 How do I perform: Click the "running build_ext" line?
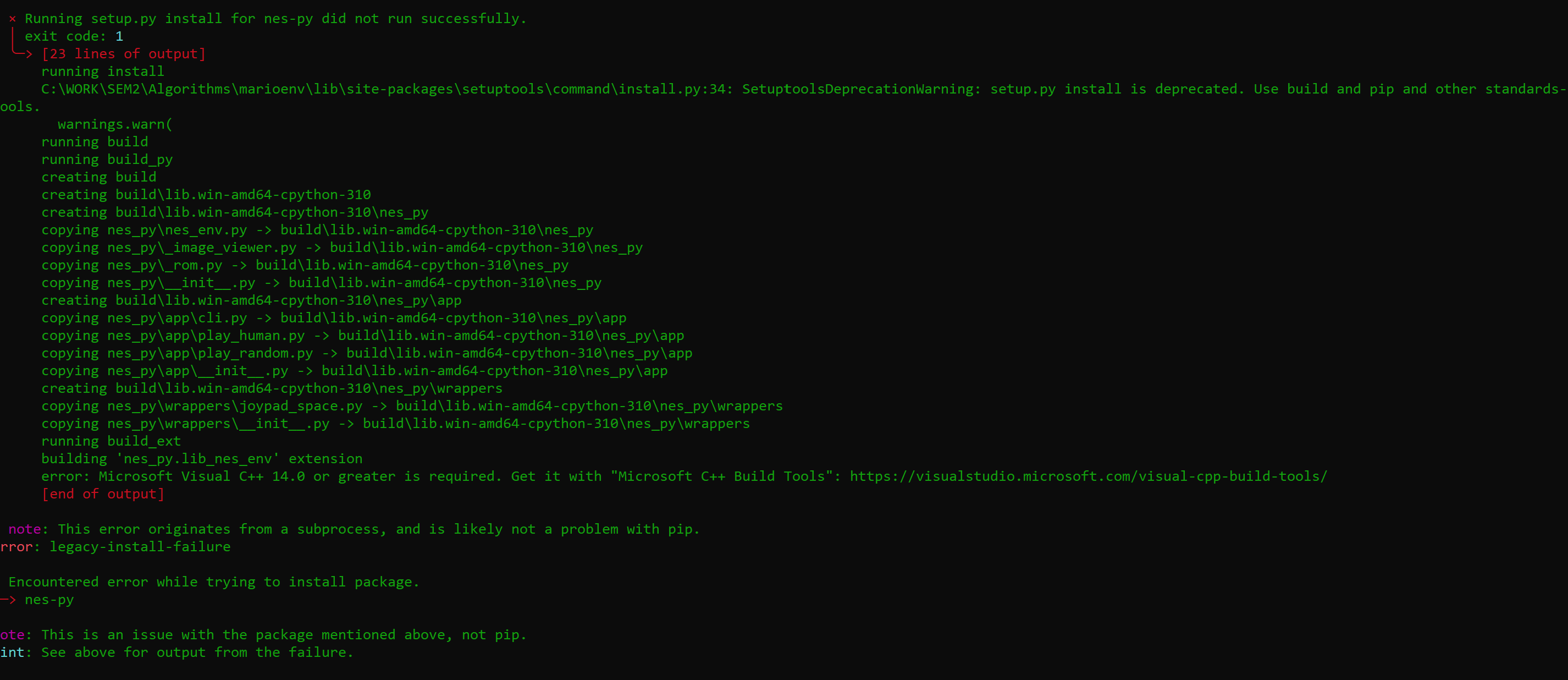[111, 441]
